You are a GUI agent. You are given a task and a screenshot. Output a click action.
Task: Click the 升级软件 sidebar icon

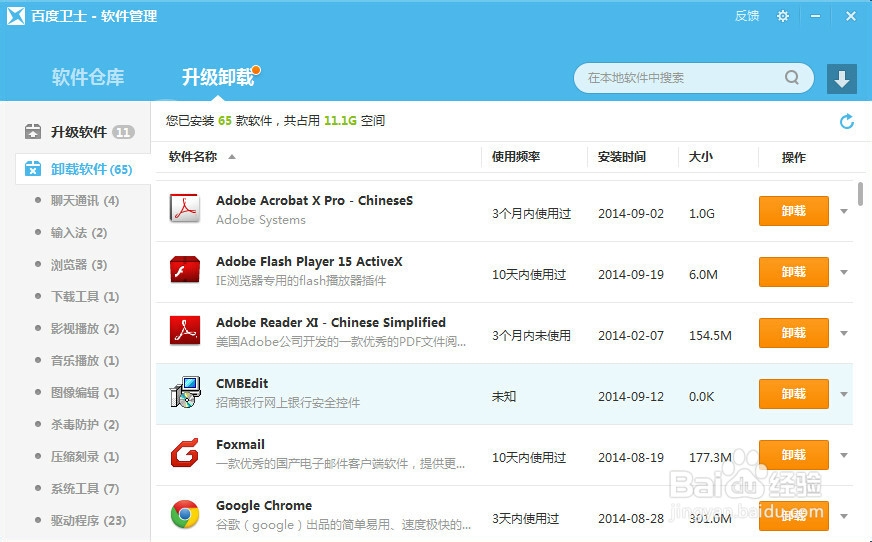33,132
